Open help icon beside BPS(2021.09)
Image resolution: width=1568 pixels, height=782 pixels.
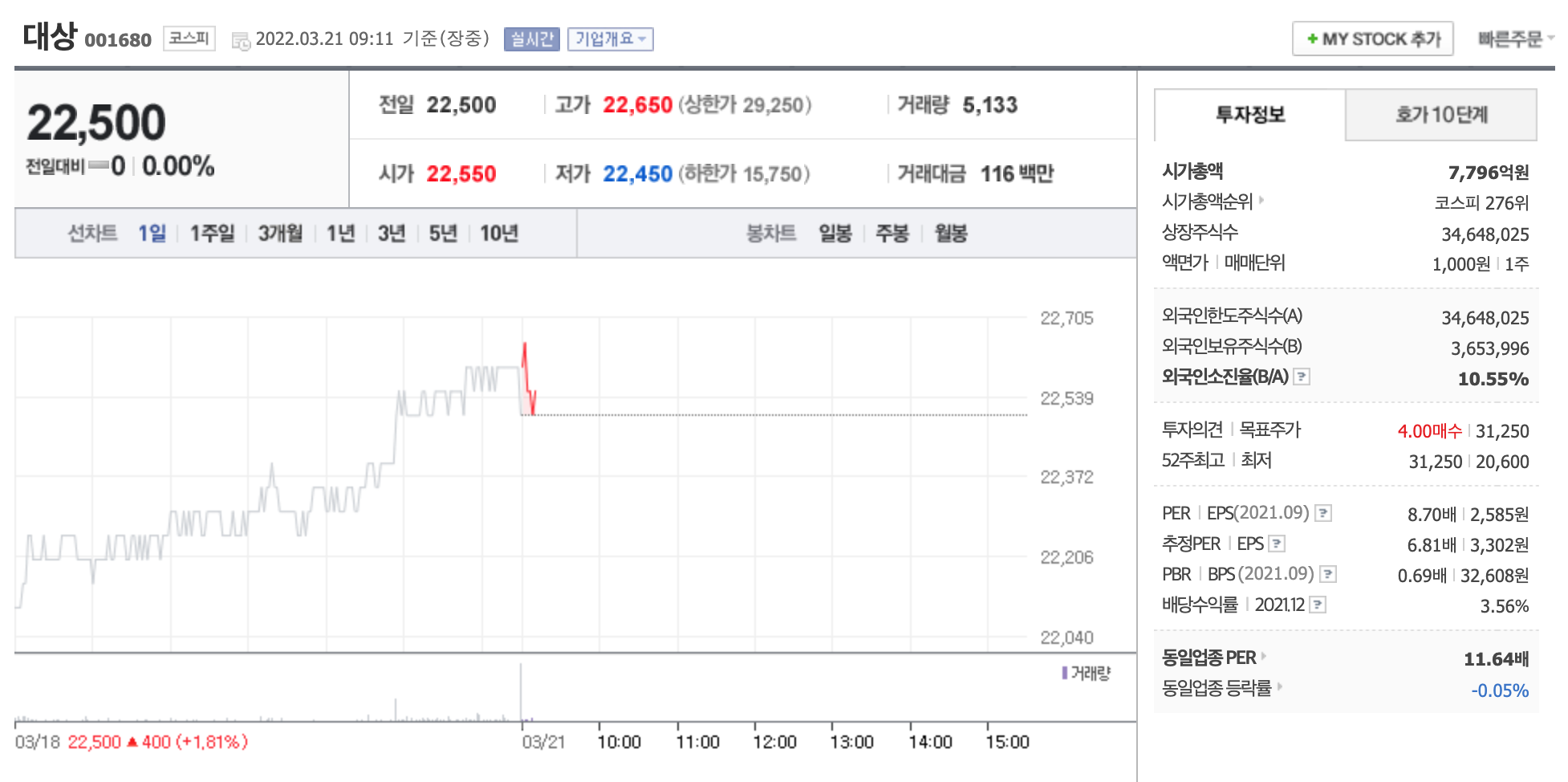point(1328,574)
